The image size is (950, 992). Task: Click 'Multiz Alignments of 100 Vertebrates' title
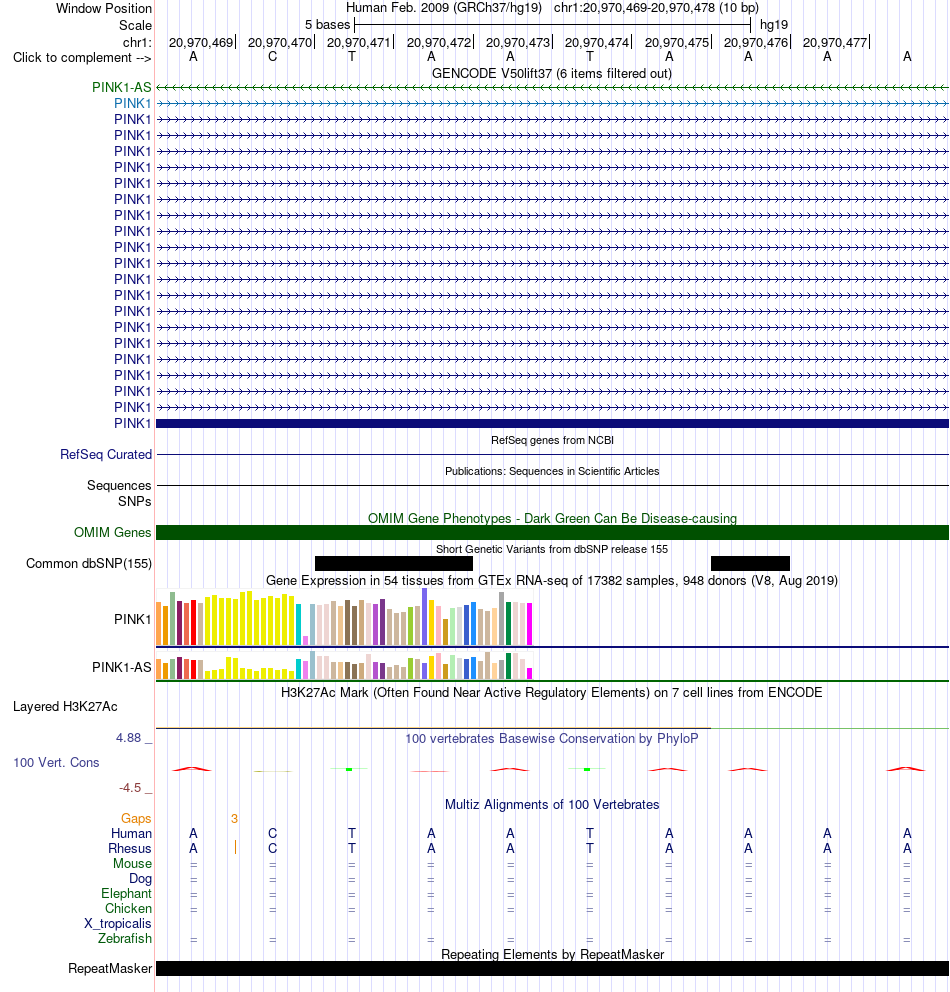tap(552, 804)
